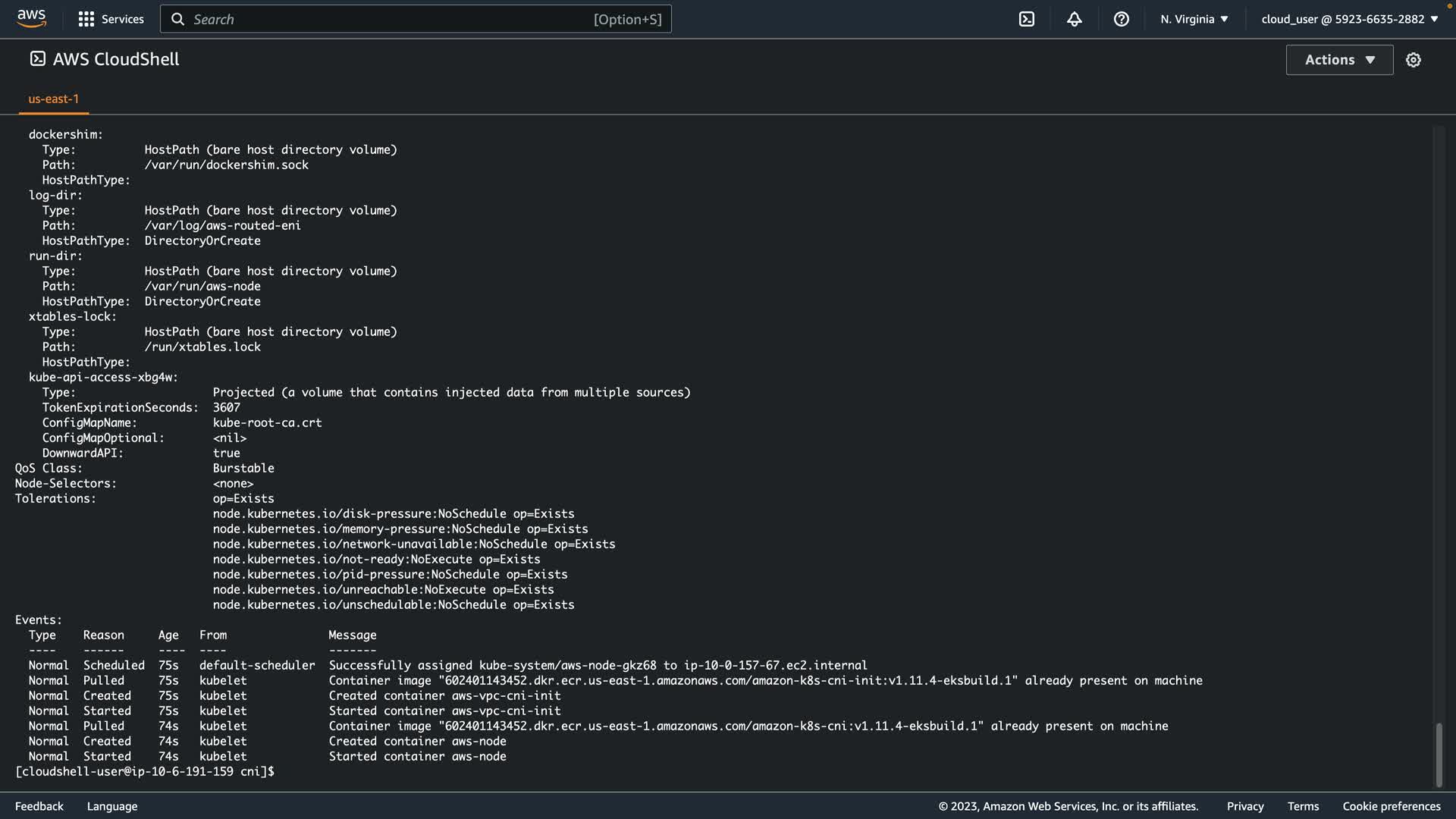Open the help question mark icon

(x=1121, y=19)
